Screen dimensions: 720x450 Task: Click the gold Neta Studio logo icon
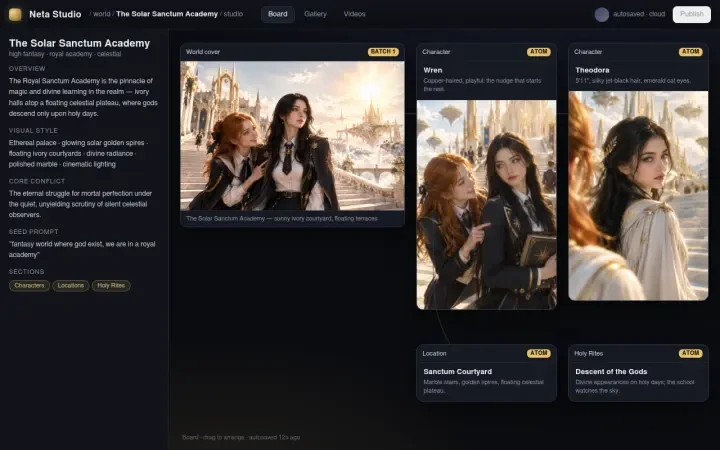tap(15, 14)
